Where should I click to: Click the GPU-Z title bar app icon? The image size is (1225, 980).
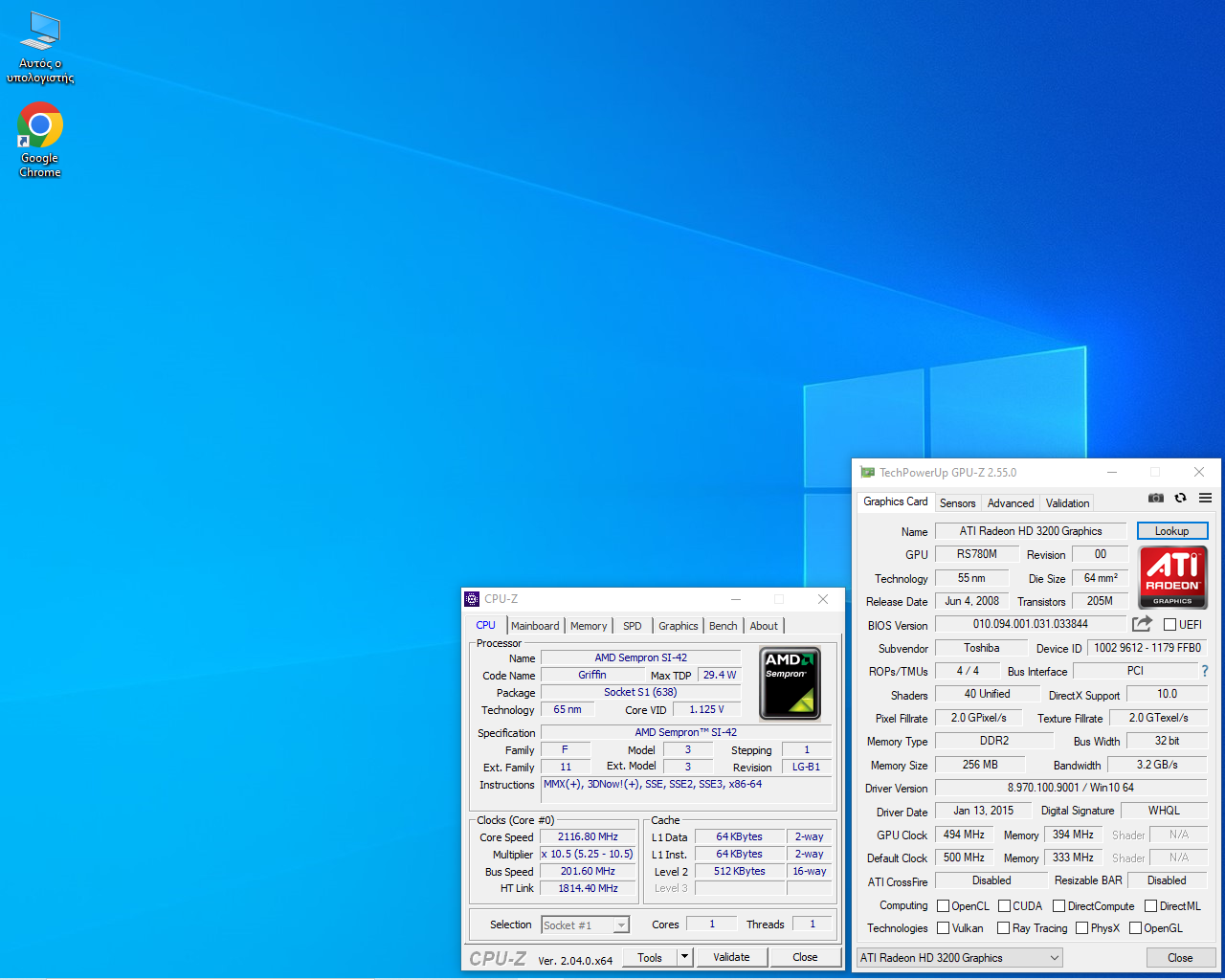click(867, 472)
